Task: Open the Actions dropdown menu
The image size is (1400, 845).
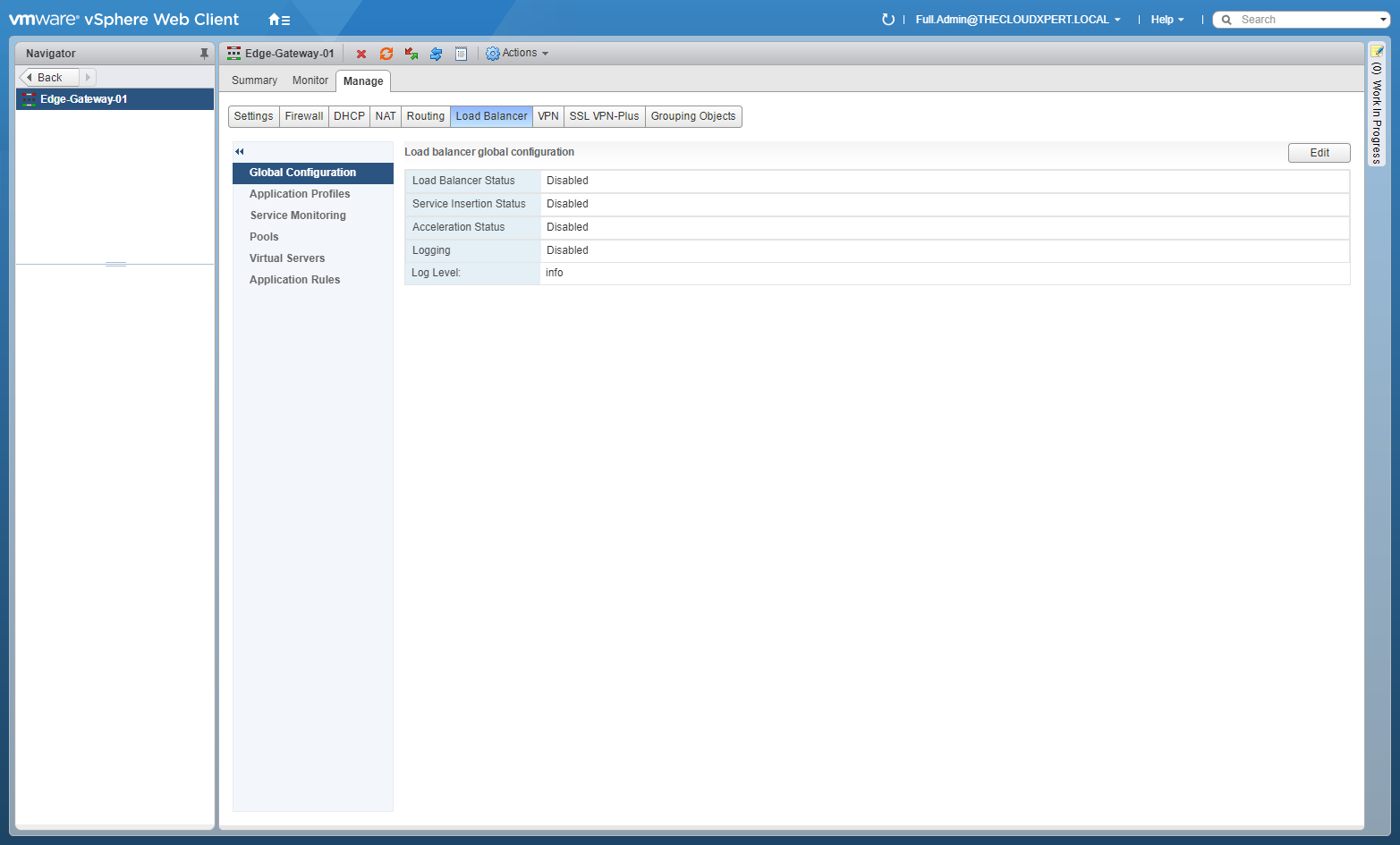Action: click(x=517, y=54)
